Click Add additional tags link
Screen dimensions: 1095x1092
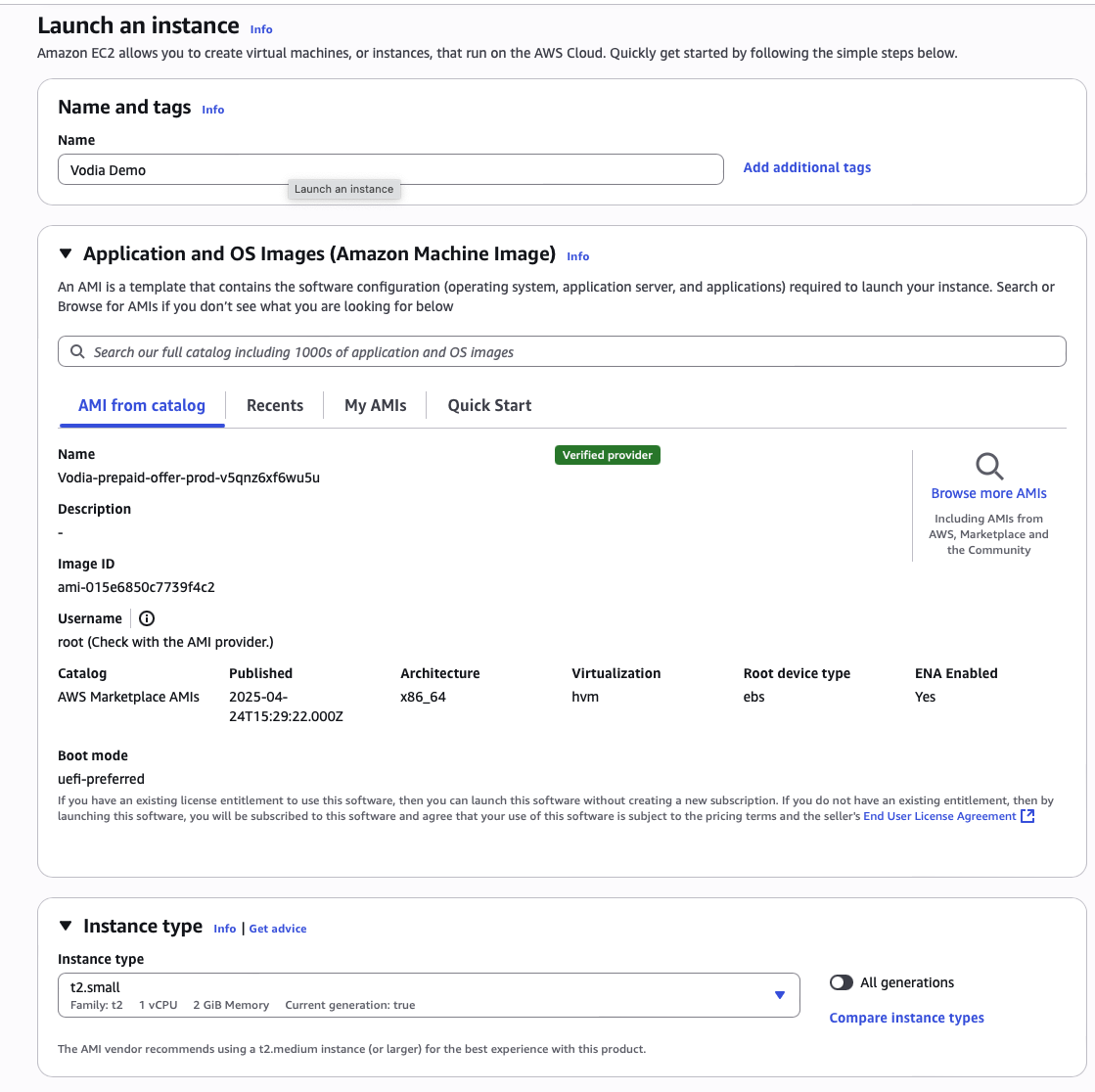806,167
